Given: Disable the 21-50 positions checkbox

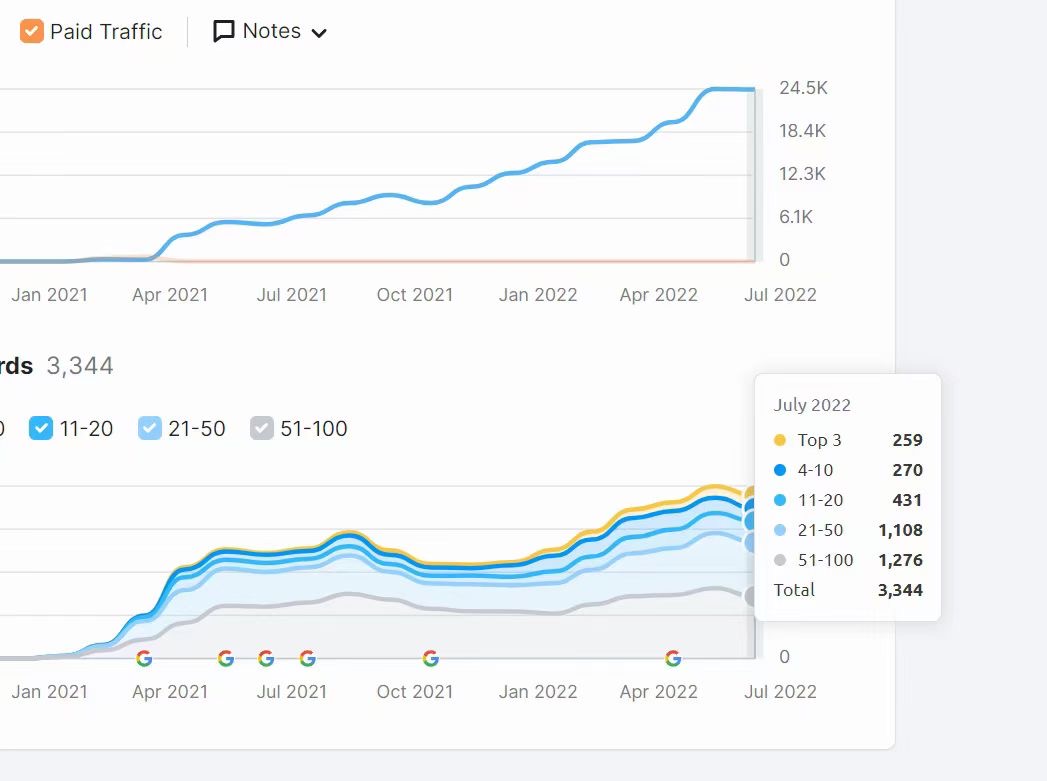Looking at the screenshot, I should point(150,429).
